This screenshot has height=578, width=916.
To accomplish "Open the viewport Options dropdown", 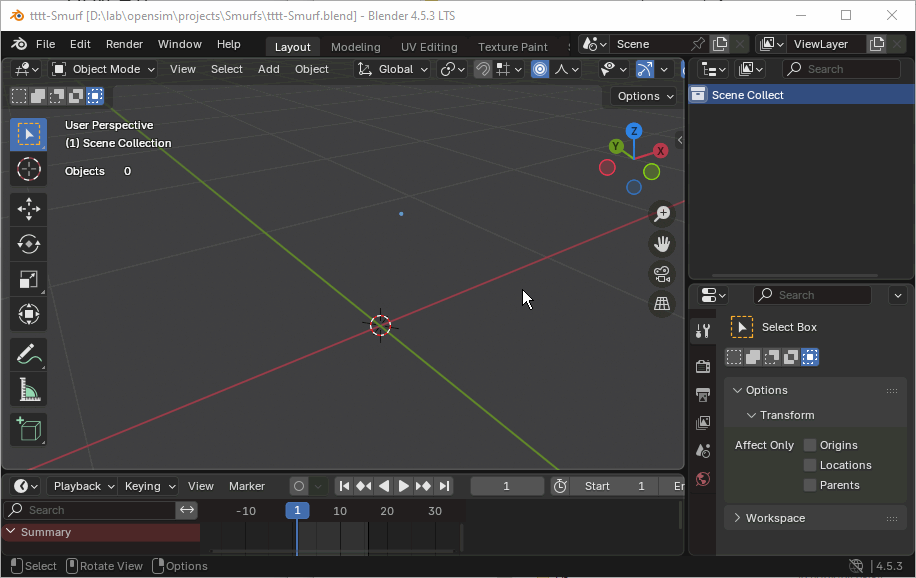I will (x=645, y=96).
